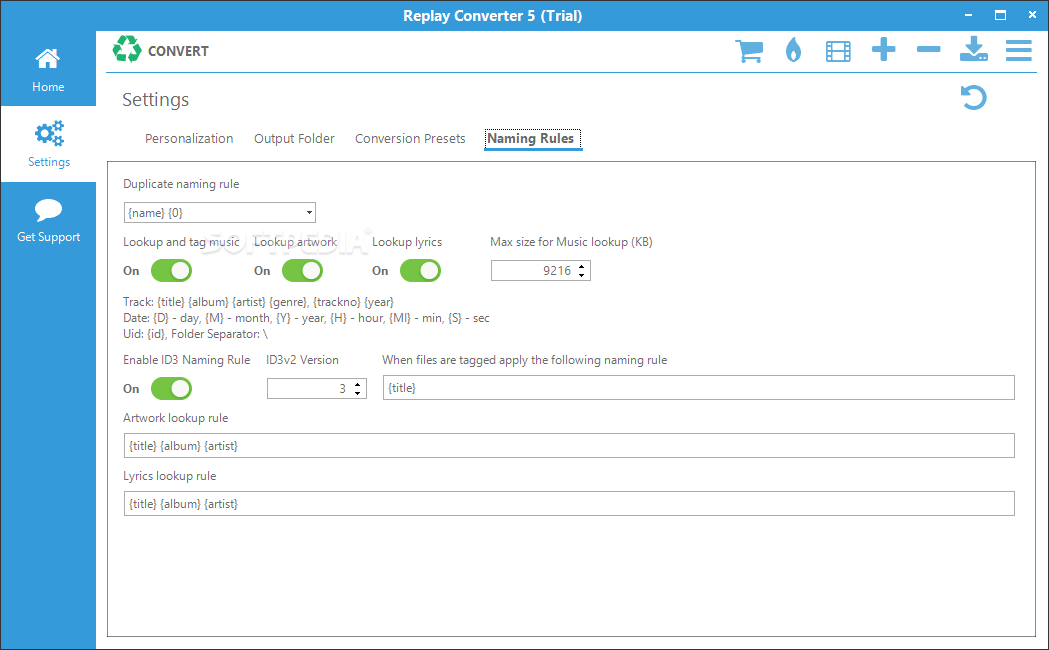
Task: Decrease ID3v2 Version value
Action: click(357, 393)
